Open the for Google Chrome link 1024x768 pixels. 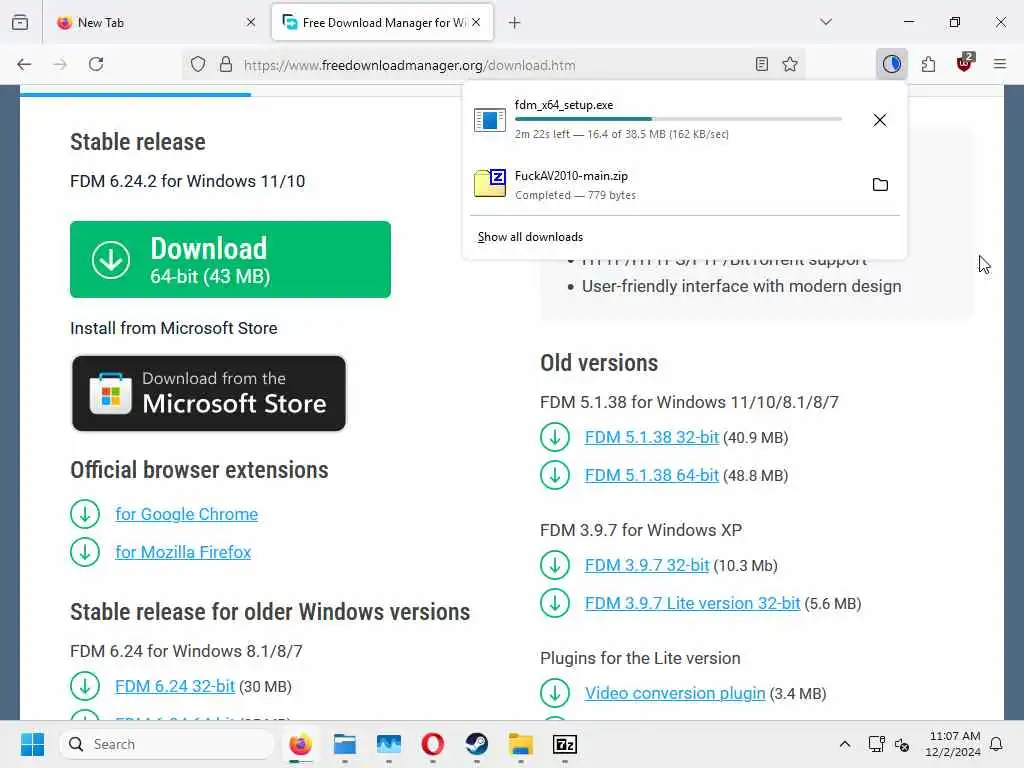[x=187, y=515]
